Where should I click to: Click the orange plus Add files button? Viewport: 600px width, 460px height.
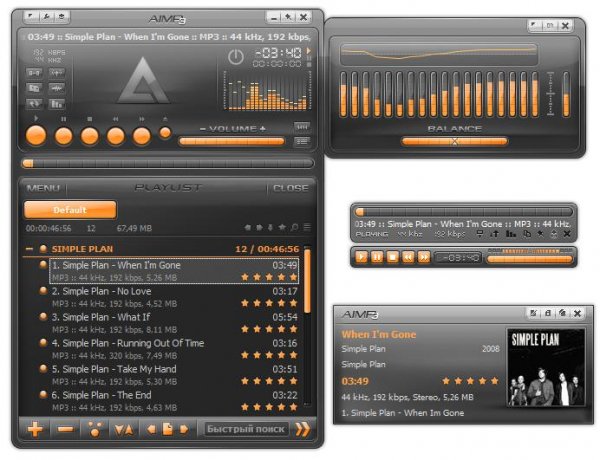(x=35, y=429)
